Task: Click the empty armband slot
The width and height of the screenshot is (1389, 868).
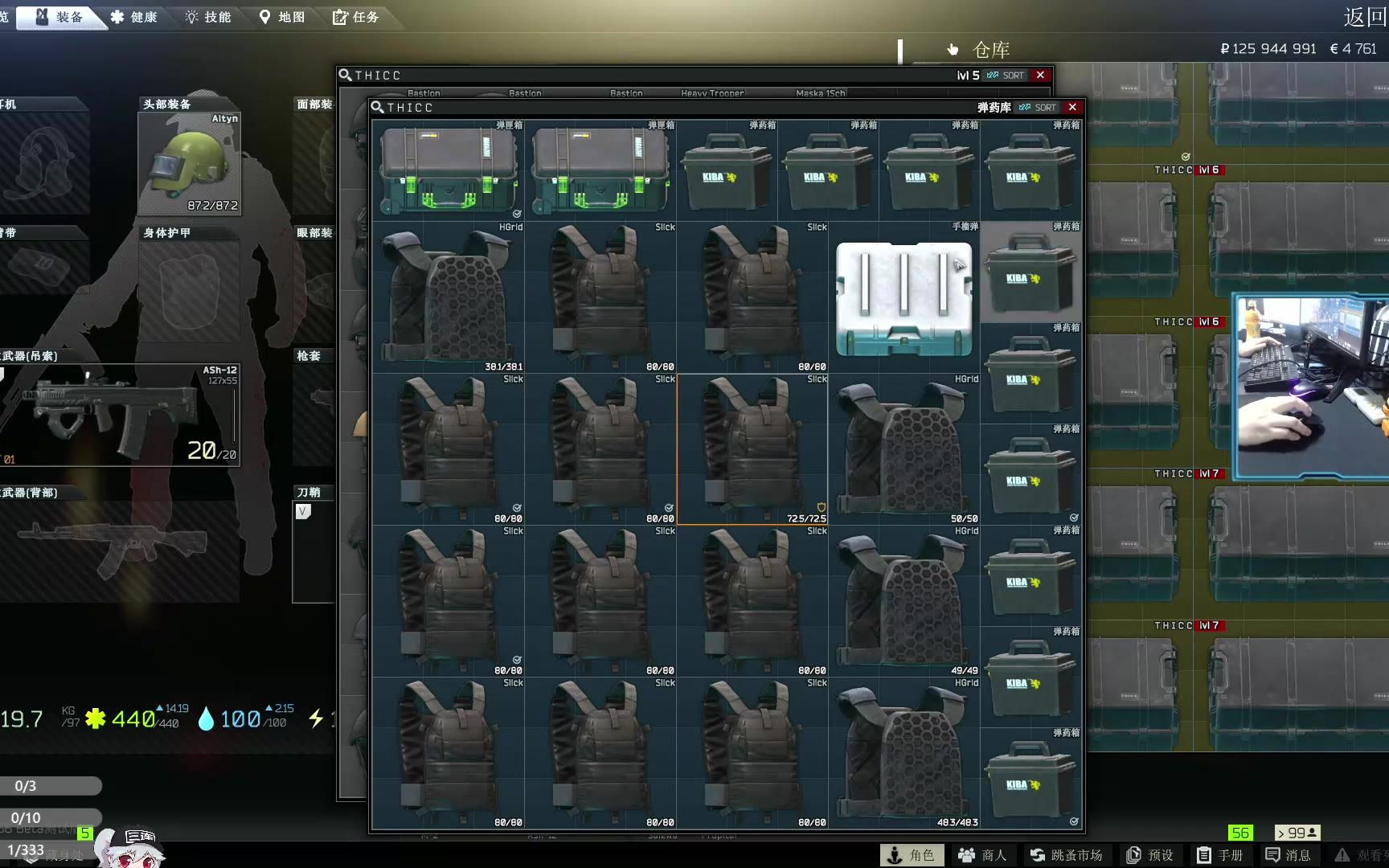Action: pos(44,267)
